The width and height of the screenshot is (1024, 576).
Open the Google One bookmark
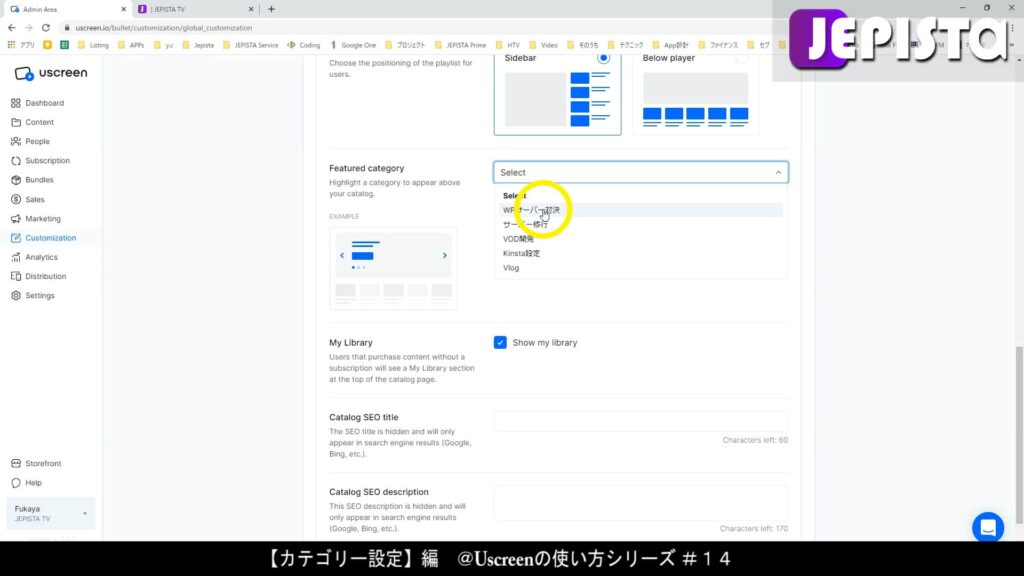(x=353, y=45)
